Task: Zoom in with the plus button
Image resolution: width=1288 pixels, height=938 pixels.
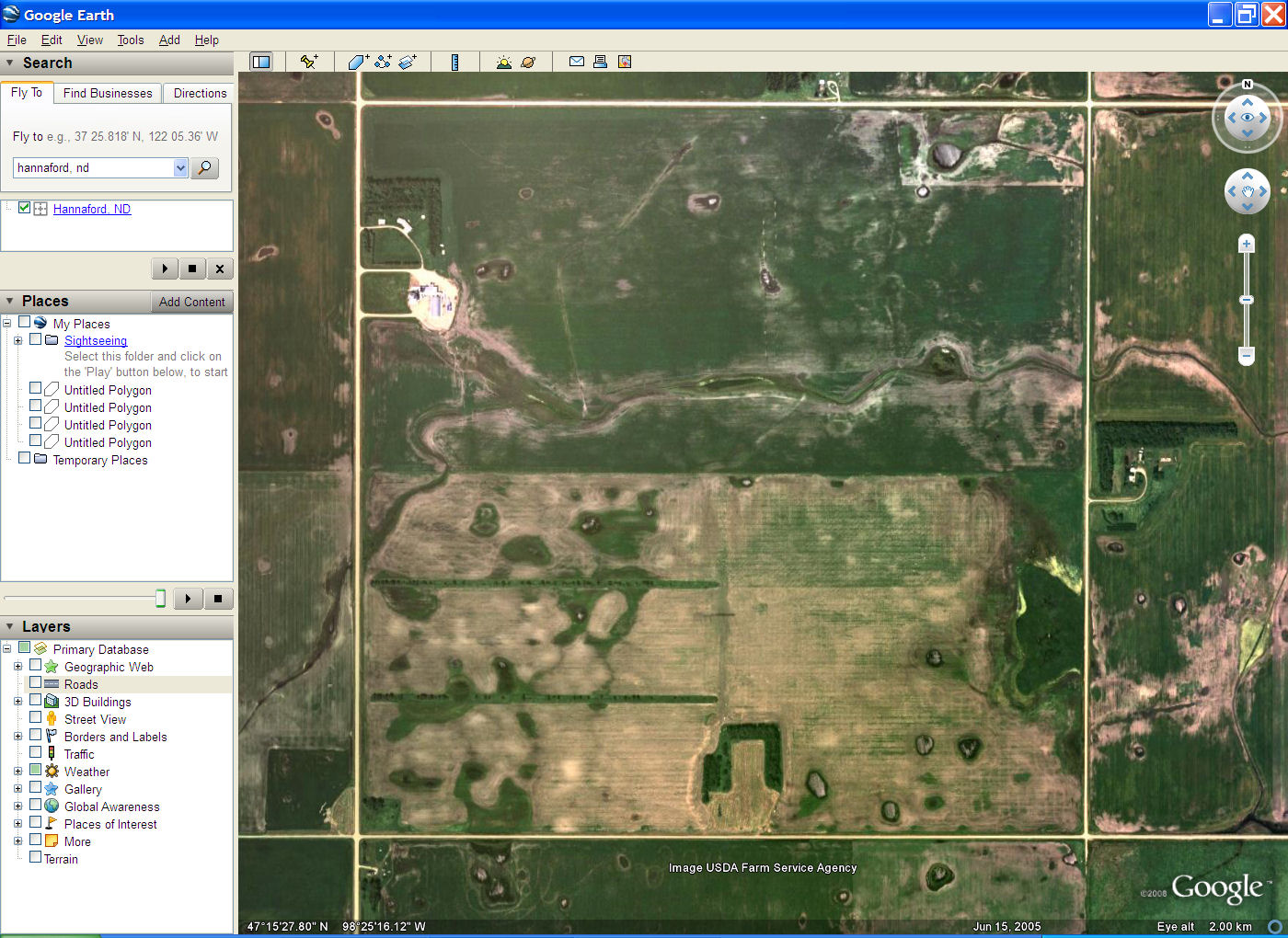Action: pyautogui.click(x=1247, y=244)
